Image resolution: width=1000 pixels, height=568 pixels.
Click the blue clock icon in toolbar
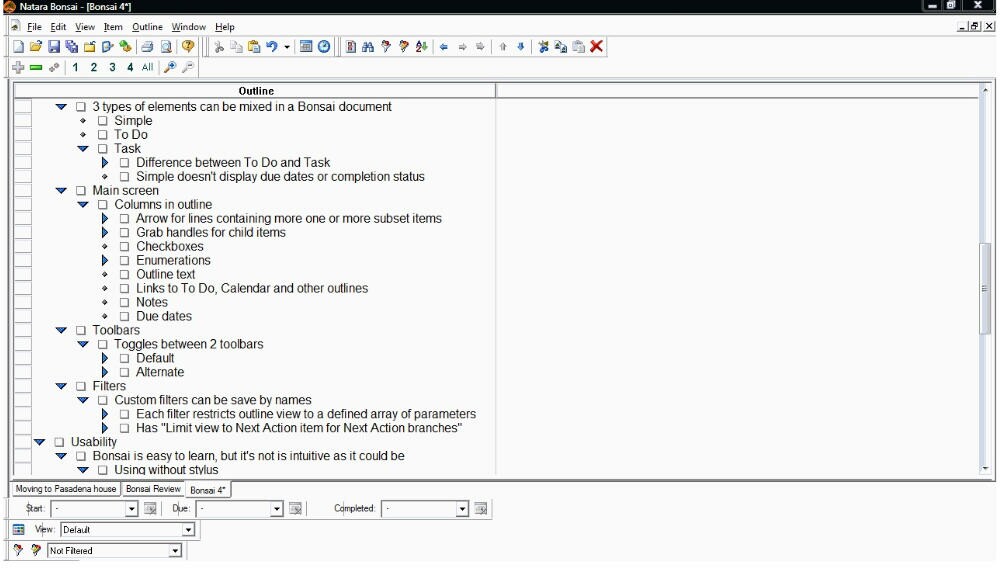[324, 47]
